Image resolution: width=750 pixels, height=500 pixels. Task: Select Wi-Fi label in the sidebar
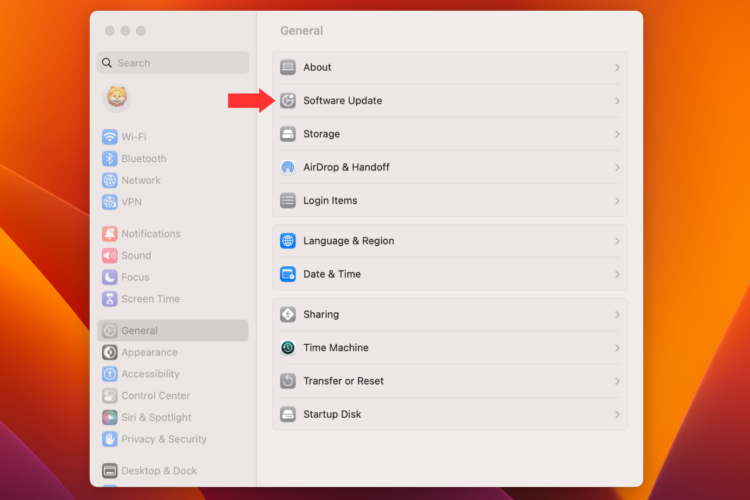point(134,137)
